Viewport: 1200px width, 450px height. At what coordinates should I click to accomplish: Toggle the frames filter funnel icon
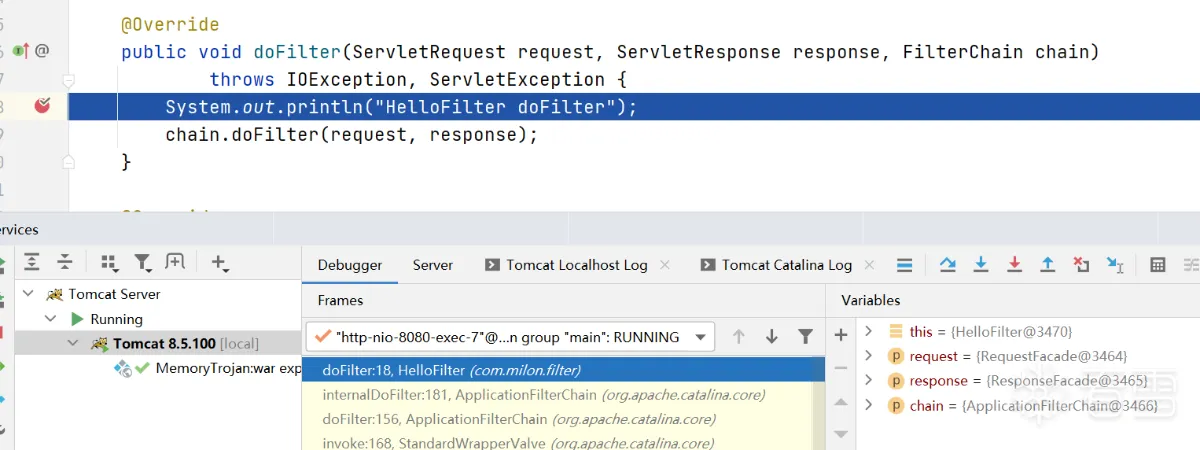point(805,337)
